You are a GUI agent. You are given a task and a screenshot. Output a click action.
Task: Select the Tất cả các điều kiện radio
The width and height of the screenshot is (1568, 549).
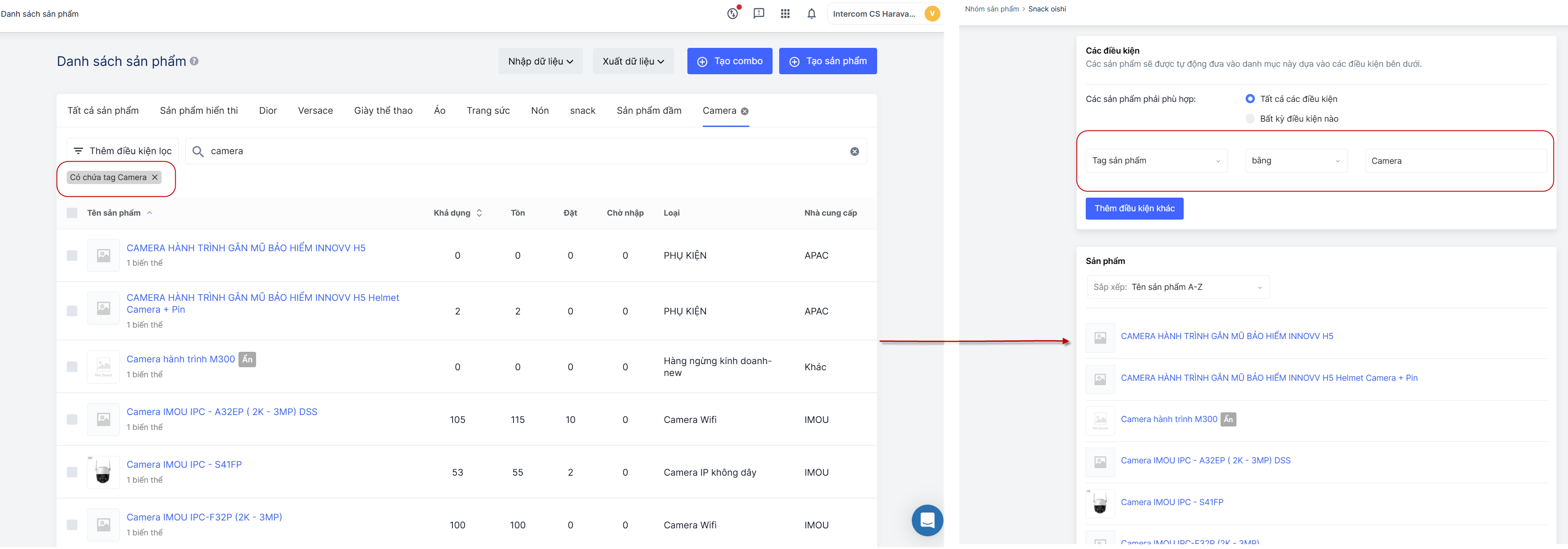click(1250, 99)
